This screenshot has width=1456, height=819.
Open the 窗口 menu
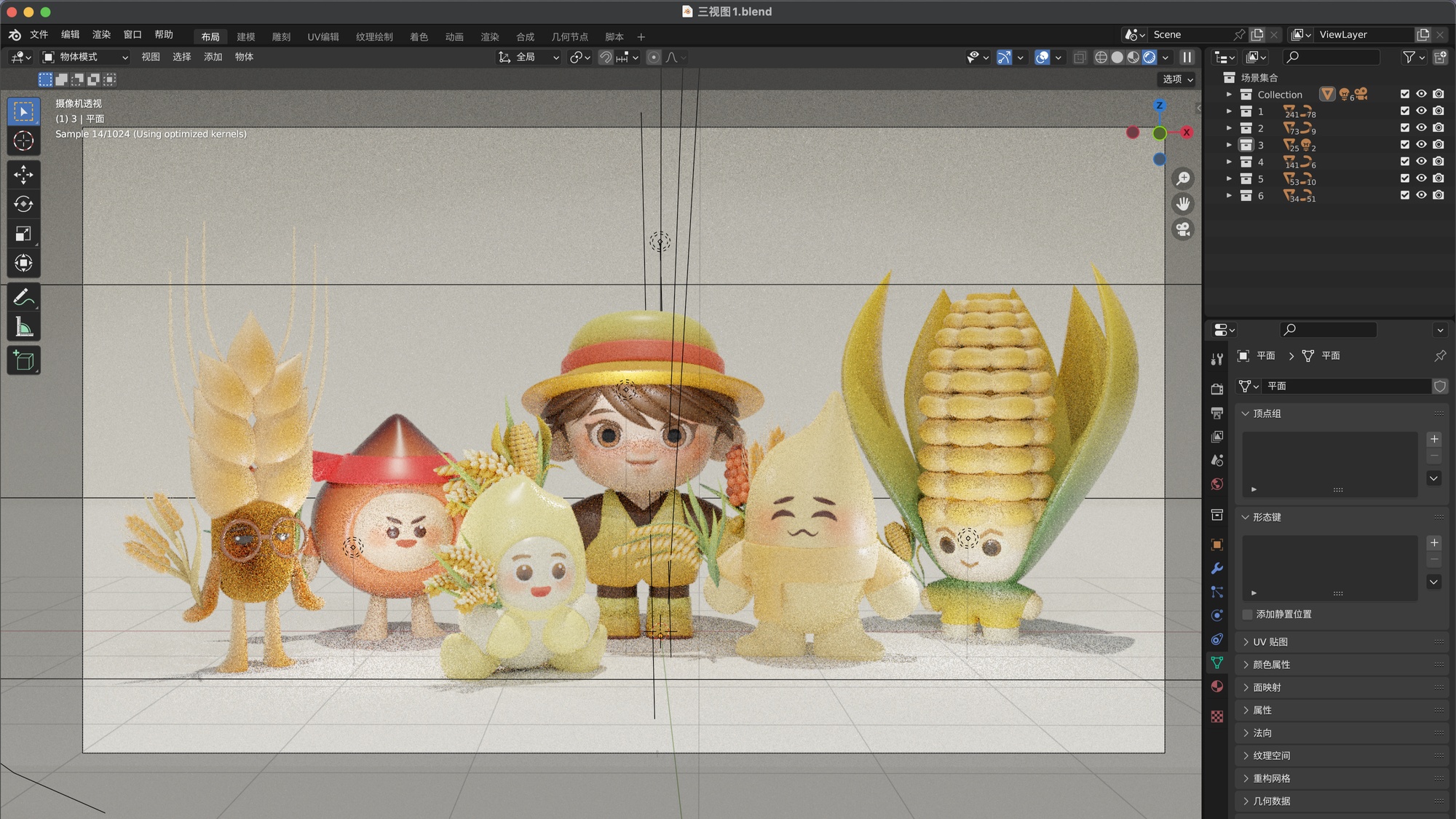pos(132,35)
